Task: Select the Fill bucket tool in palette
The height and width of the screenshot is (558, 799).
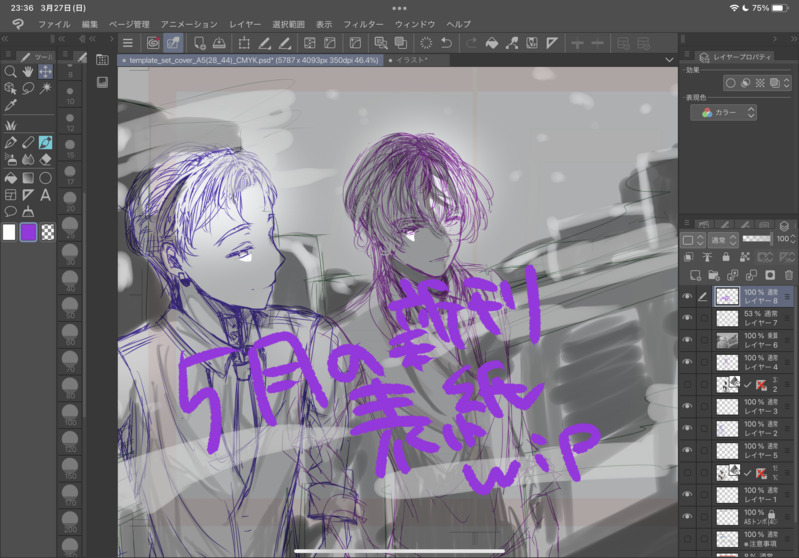Action: (x=10, y=177)
